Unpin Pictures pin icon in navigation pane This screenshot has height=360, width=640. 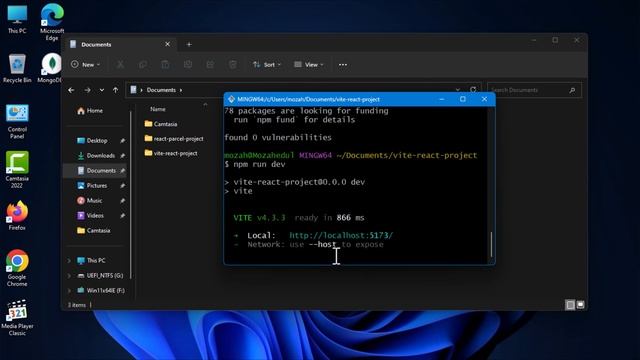pyautogui.click(x=122, y=185)
